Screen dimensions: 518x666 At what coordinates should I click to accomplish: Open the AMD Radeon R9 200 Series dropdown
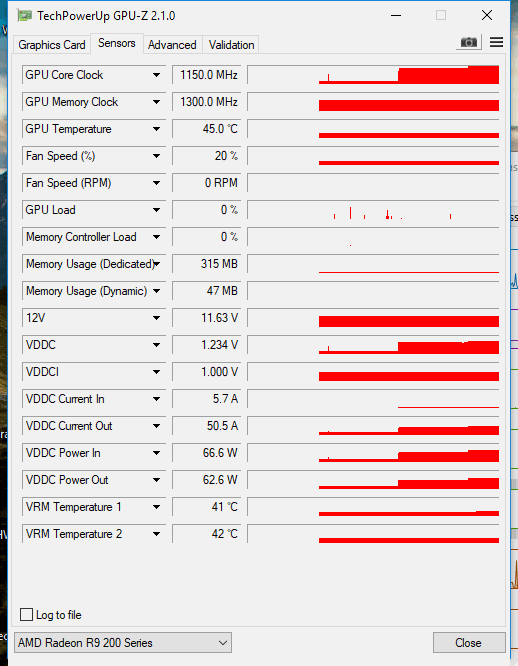point(123,642)
